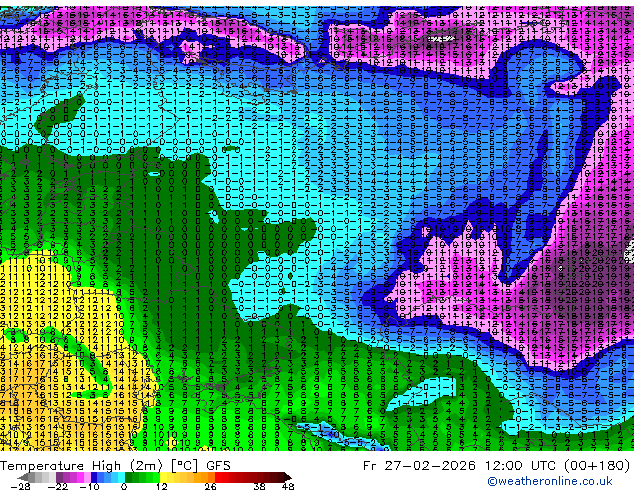
Task: Click the legend label -22
Action: [x=58, y=486]
